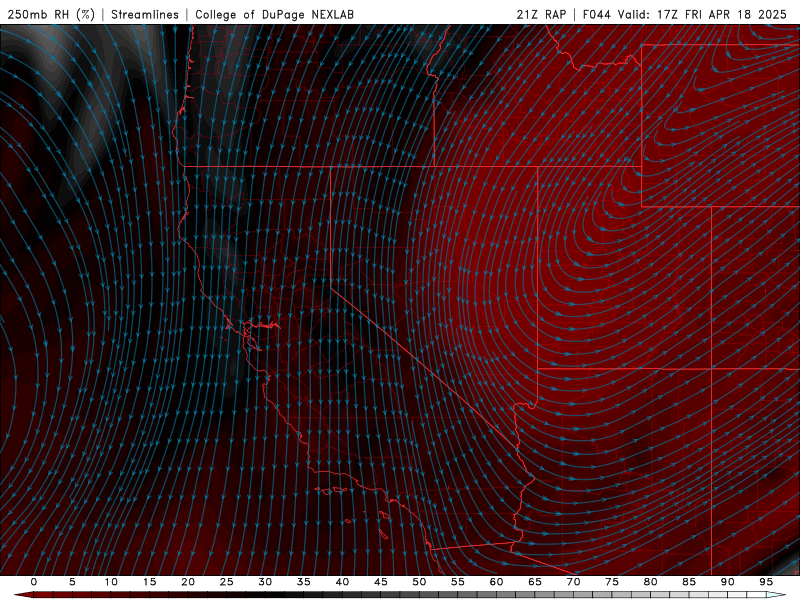The image size is (800, 600).
Task: Click the '80' value on the colorbar scale
Action: (651, 582)
